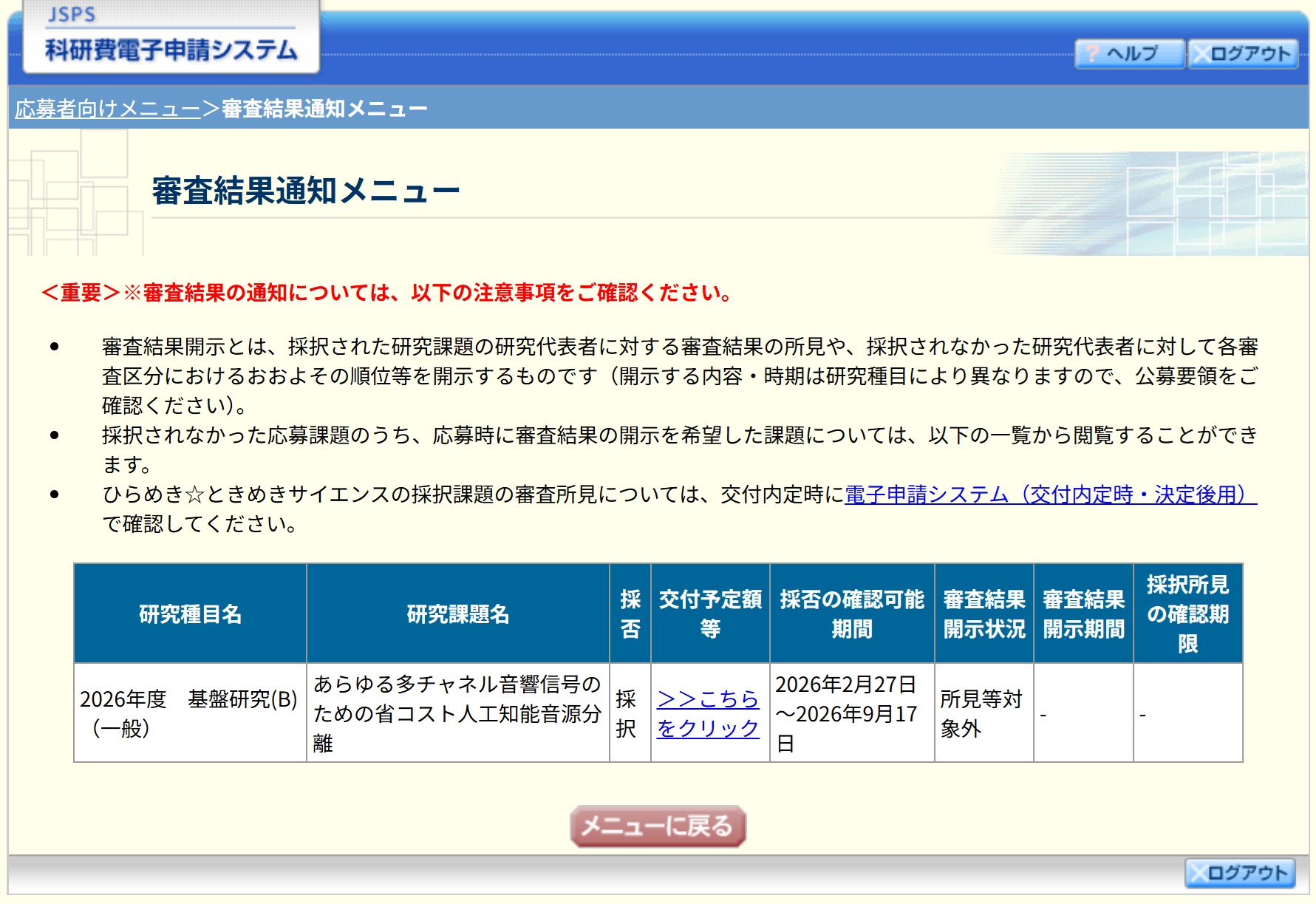Click the 採否 column header

pos(630,614)
